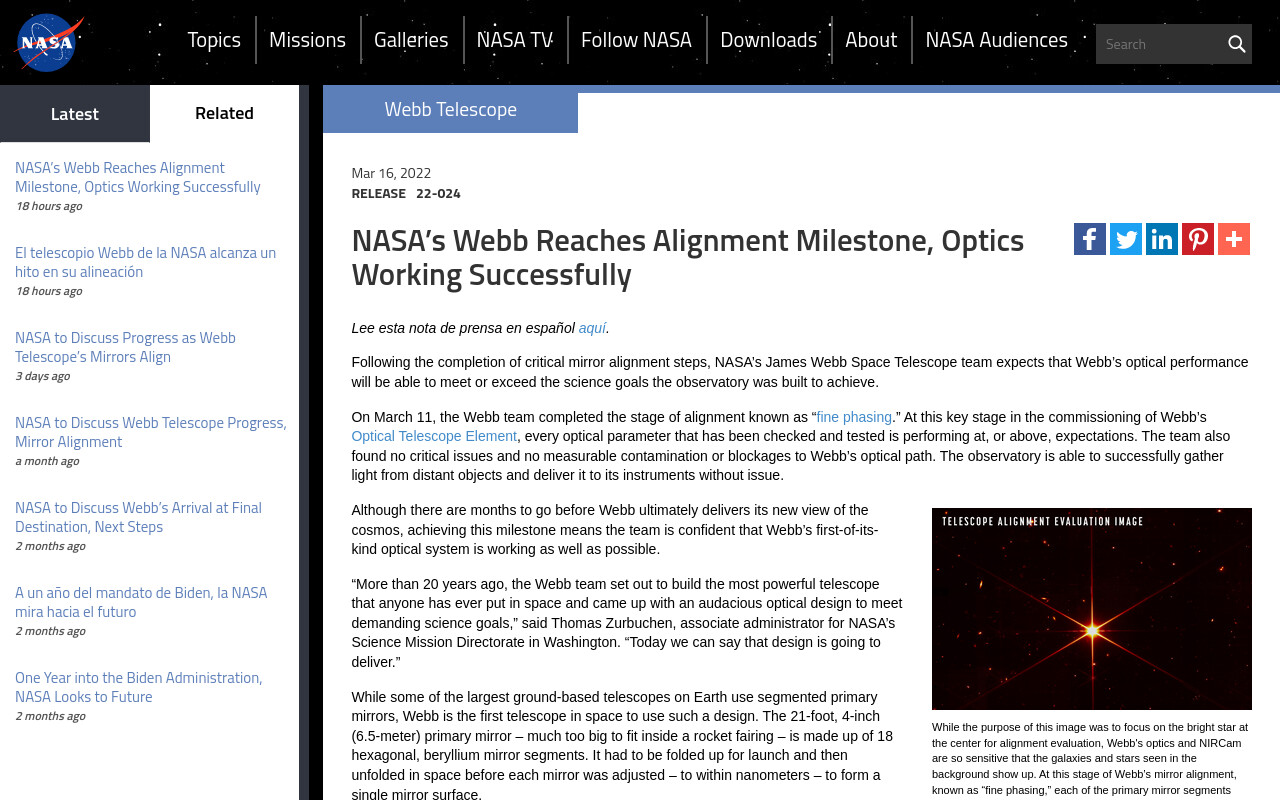
Task: Click the search magnifier icon
Action: pos(1236,44)
